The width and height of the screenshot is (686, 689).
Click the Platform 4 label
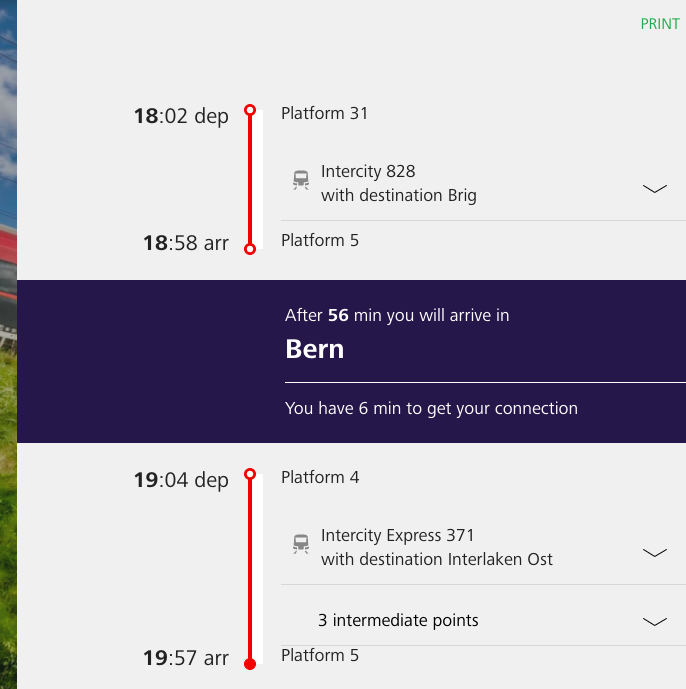(x=320, y=478)
